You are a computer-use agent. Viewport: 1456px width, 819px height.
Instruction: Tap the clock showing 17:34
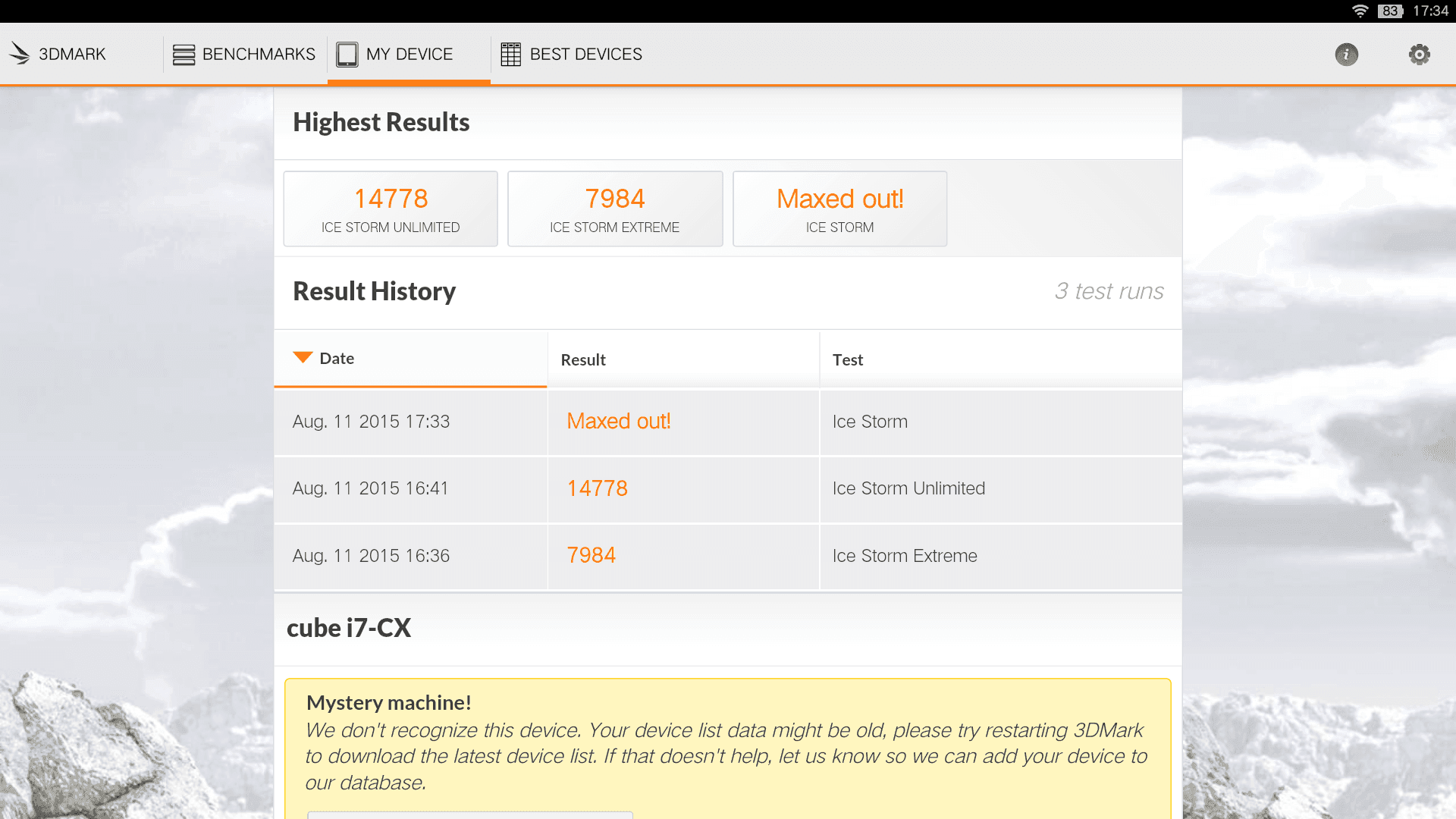[1431, 11]
